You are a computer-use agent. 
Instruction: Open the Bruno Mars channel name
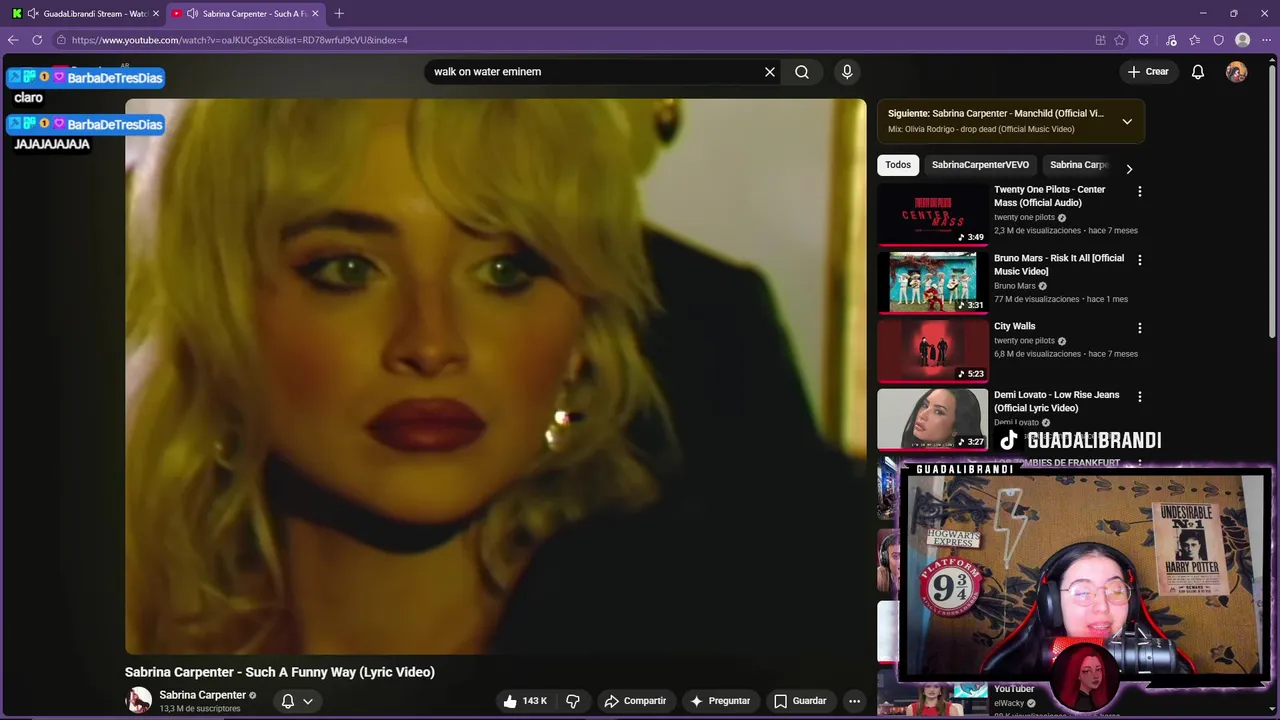point(1014,286)
